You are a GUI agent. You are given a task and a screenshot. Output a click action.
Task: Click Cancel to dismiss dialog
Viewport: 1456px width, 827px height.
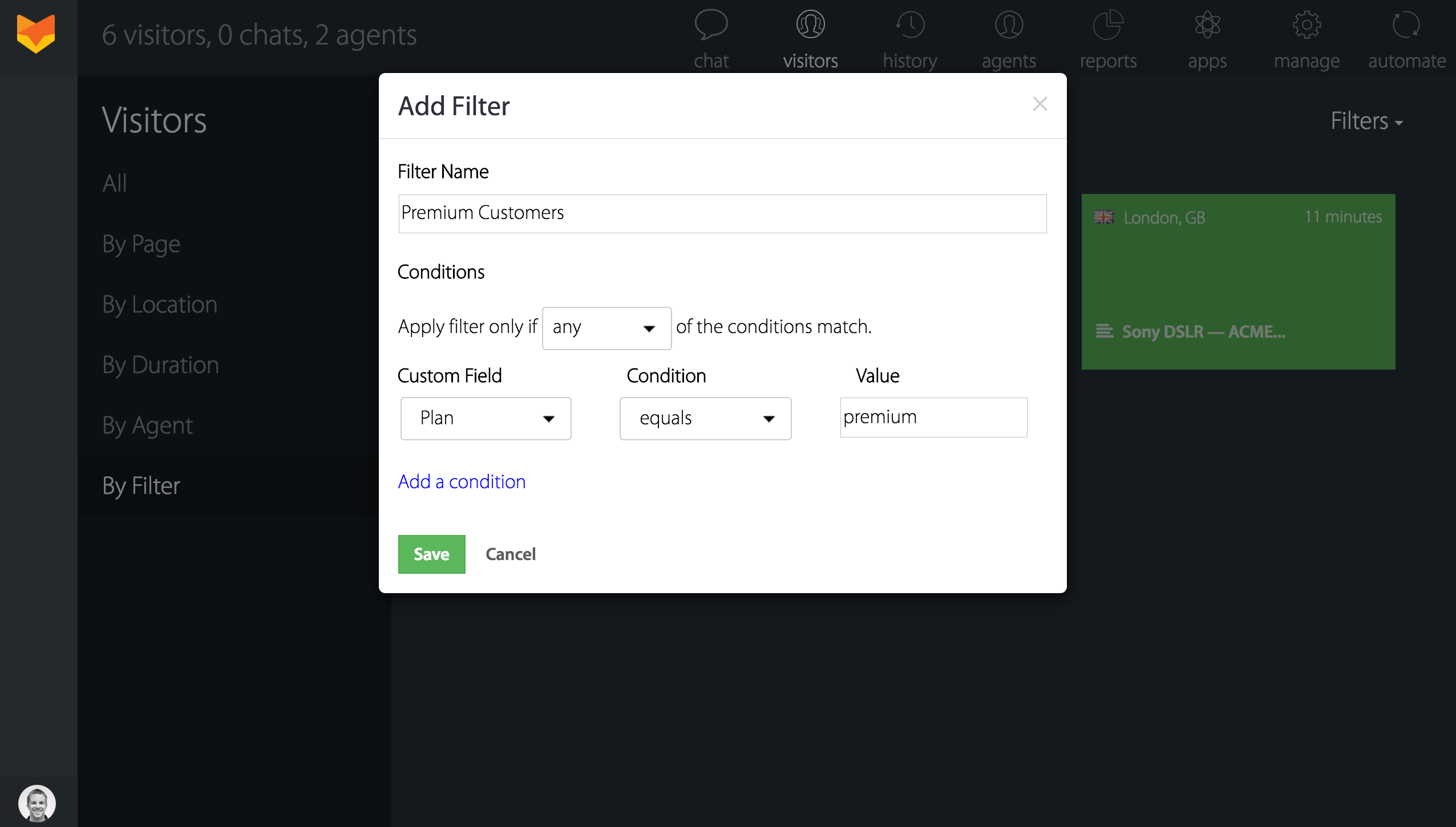(510, 554)
